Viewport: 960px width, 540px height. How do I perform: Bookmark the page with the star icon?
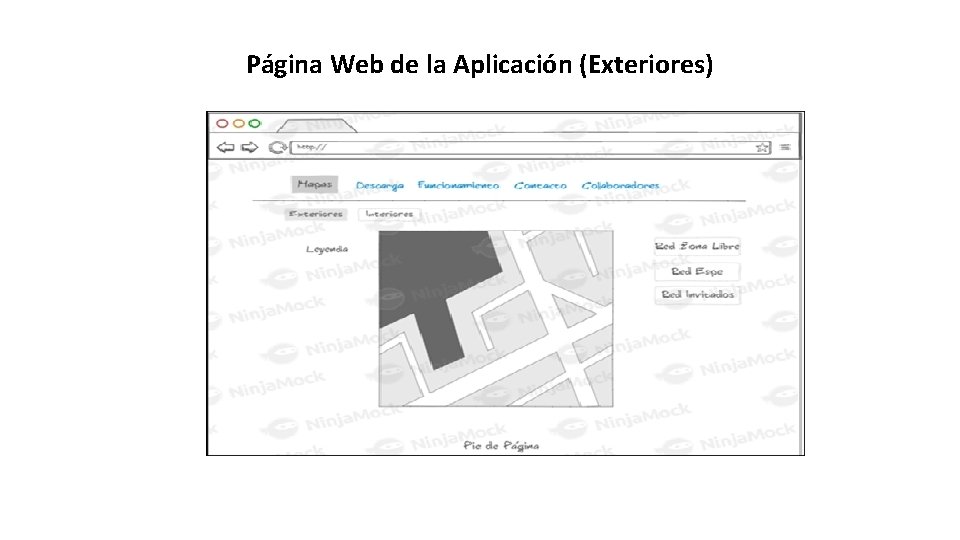pyautogui.click(x=762, y=148)
